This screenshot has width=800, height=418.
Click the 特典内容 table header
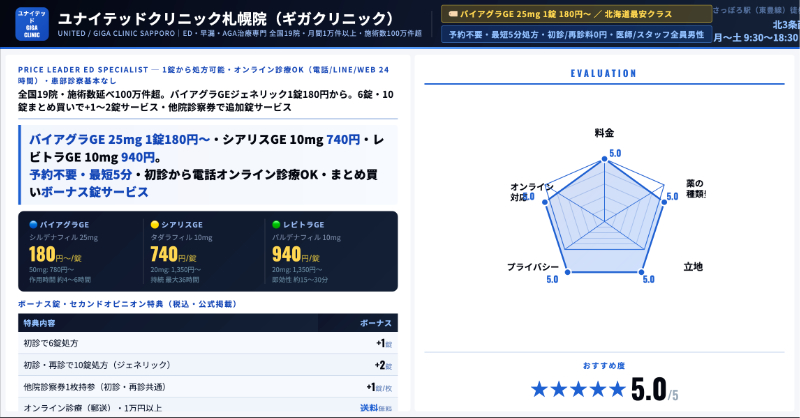point(39,323)
